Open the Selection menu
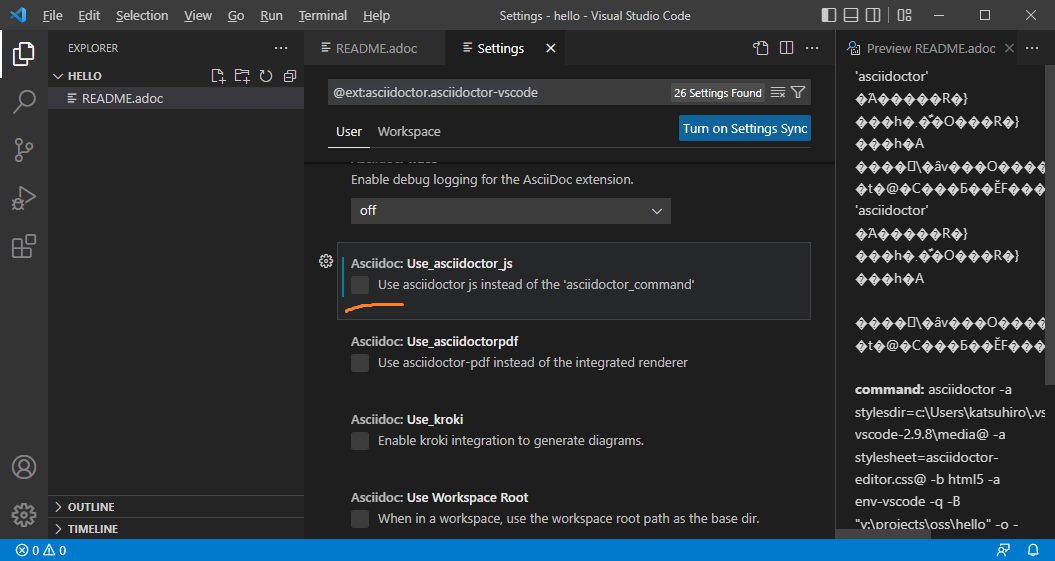This screenshot has width=1055, height=561. click(142, 15)
